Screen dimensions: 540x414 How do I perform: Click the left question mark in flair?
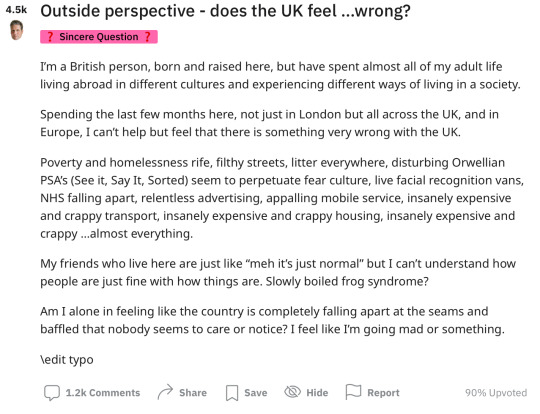click(50, 37)
